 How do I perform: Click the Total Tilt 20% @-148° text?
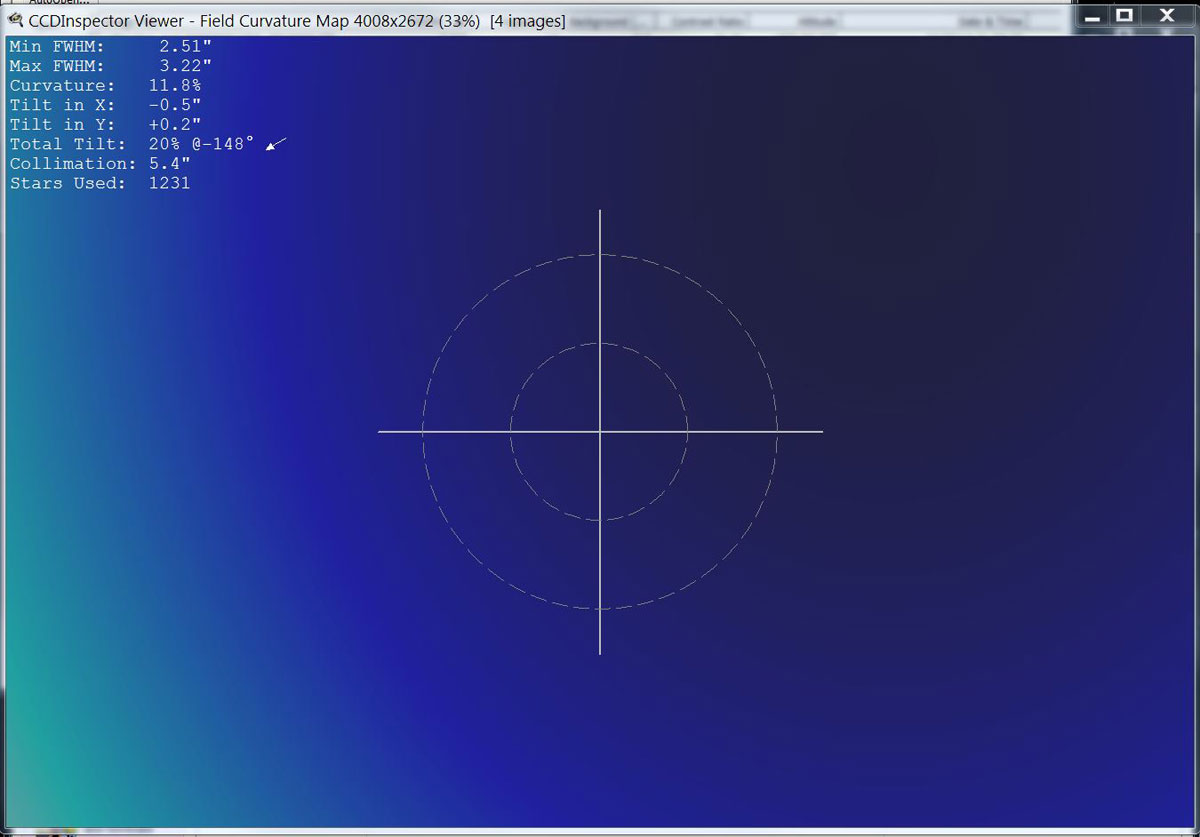200,144
